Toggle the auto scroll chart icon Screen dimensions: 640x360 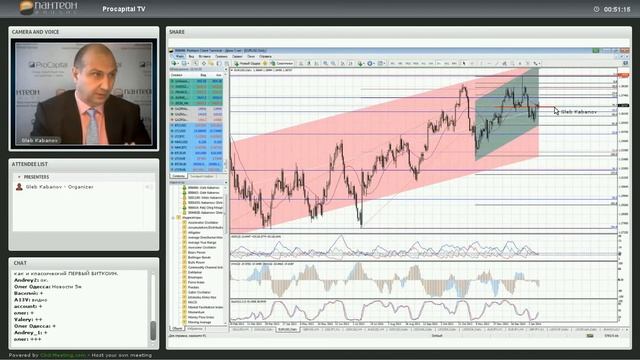(x=342, y=63)
